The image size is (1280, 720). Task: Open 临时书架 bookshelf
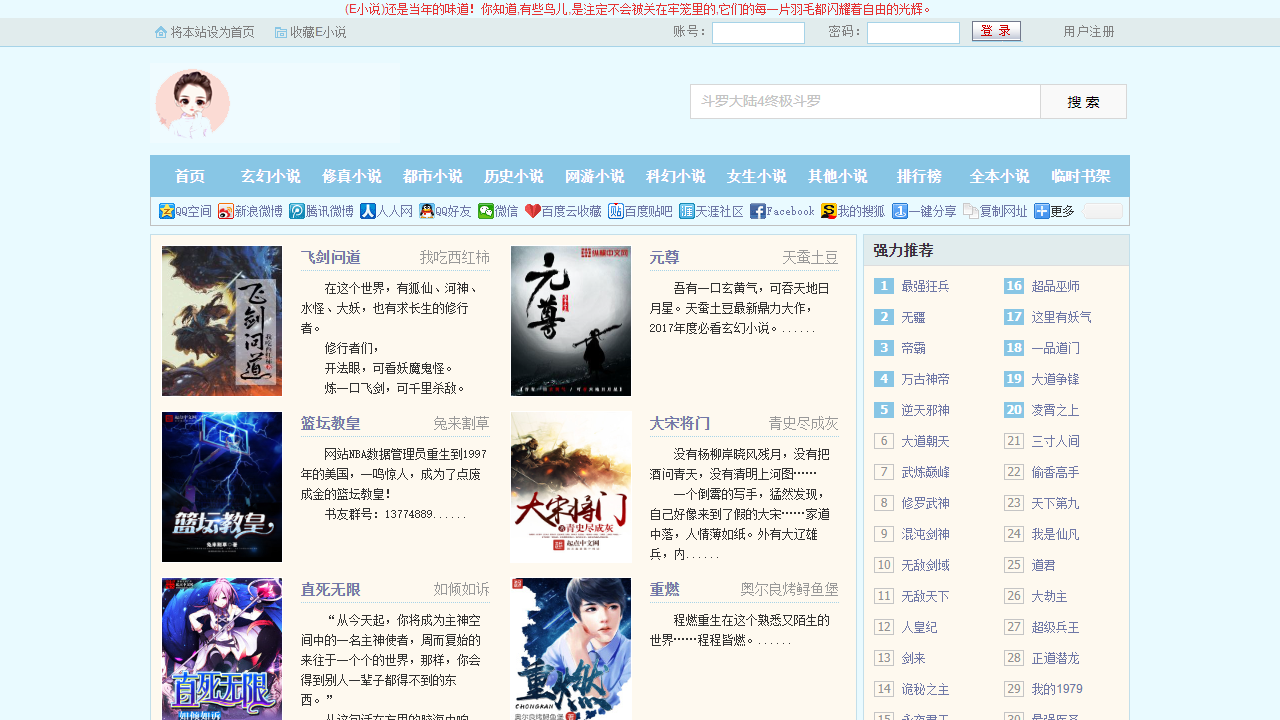[x=1081, y=176]
